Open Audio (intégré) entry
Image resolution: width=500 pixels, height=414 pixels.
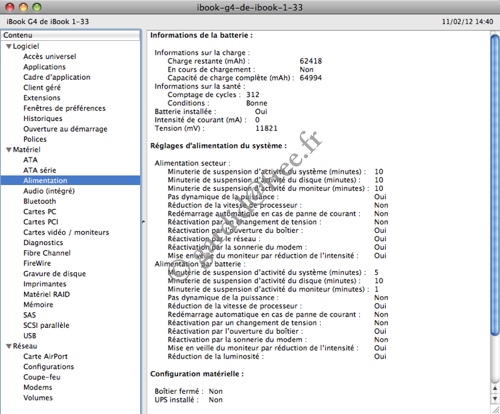click(49, 191)
